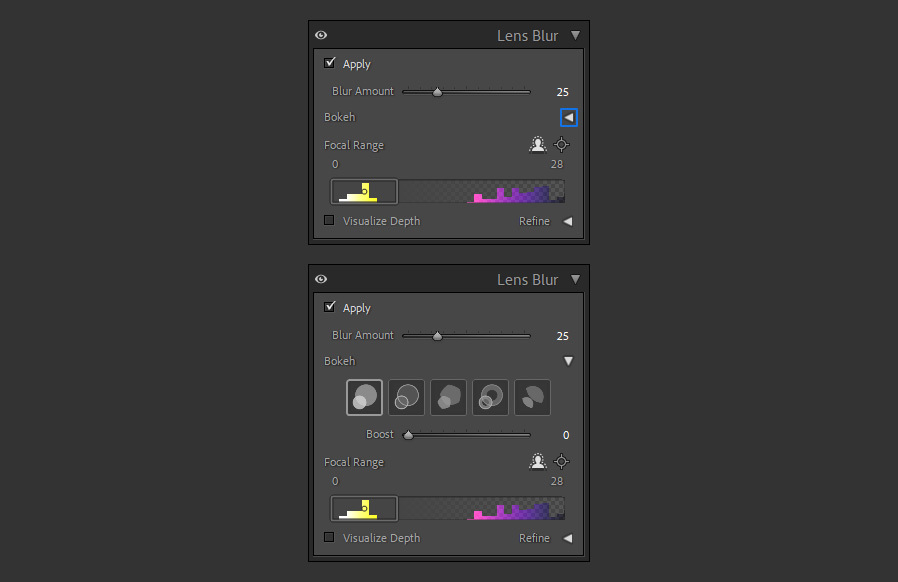This screenshot has width=898, height=582.
Task: Click point/area focus target icon in lower panel
Action: coord(562,461)
